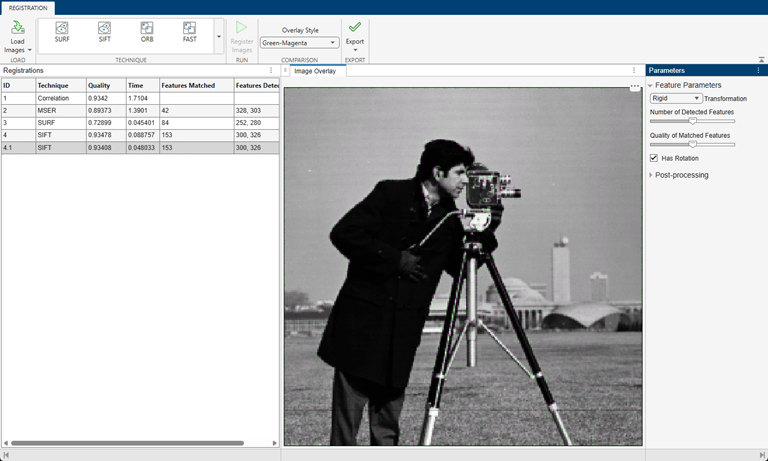Open the Export dropdown arrow
Viewport: 768px width, 461px height.
[x=355, y=50]
